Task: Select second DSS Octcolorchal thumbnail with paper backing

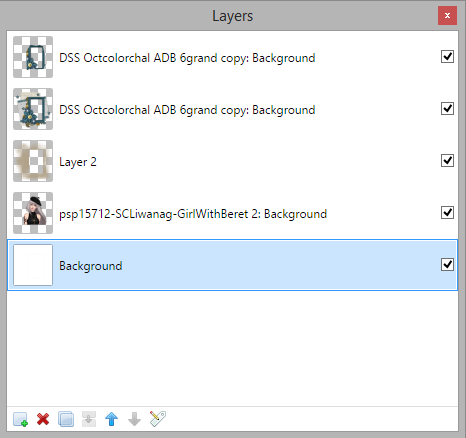Action: [33, 109]
